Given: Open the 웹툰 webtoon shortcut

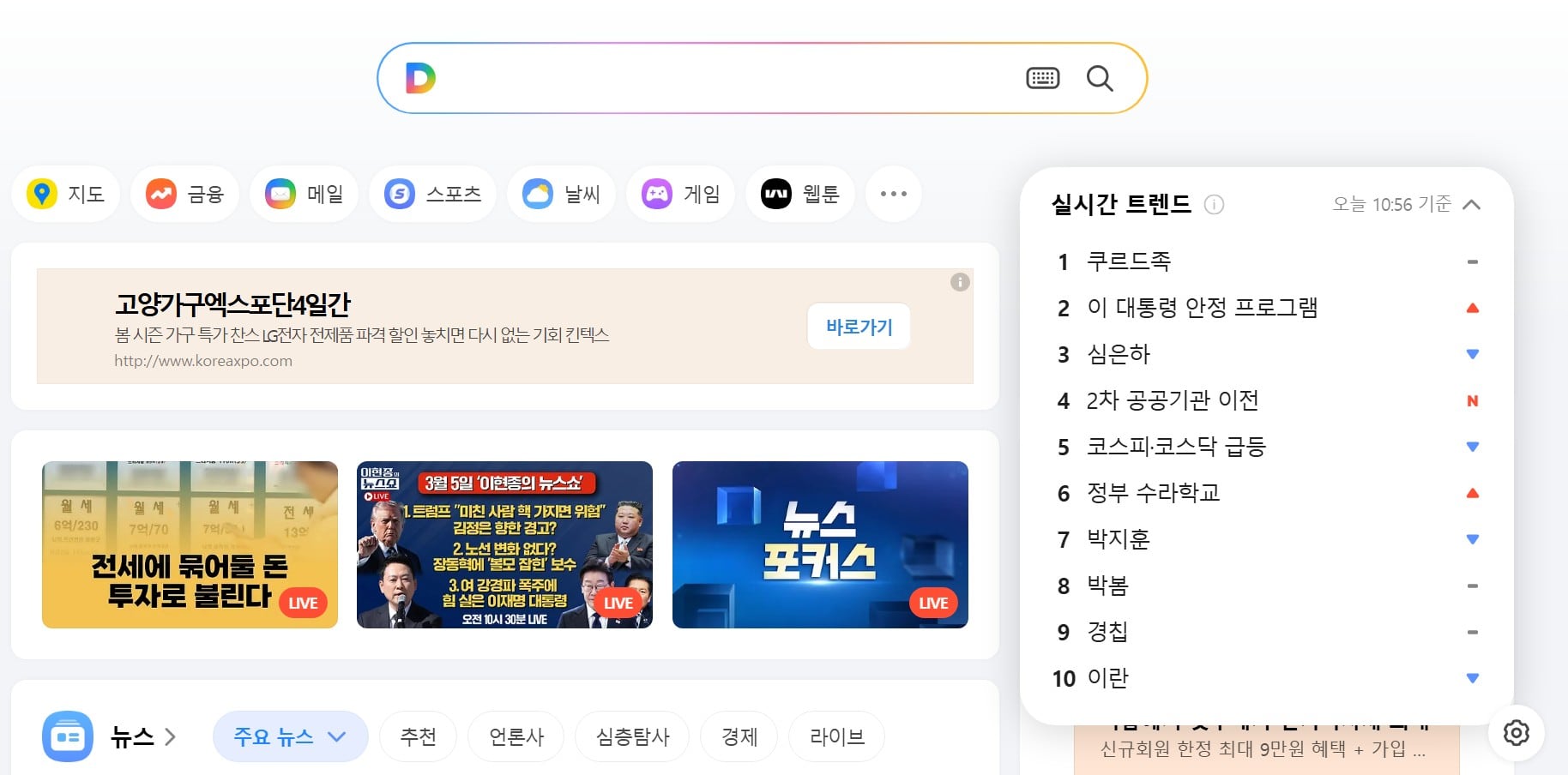Looking at the screenshot, I should tap(800, 195).
